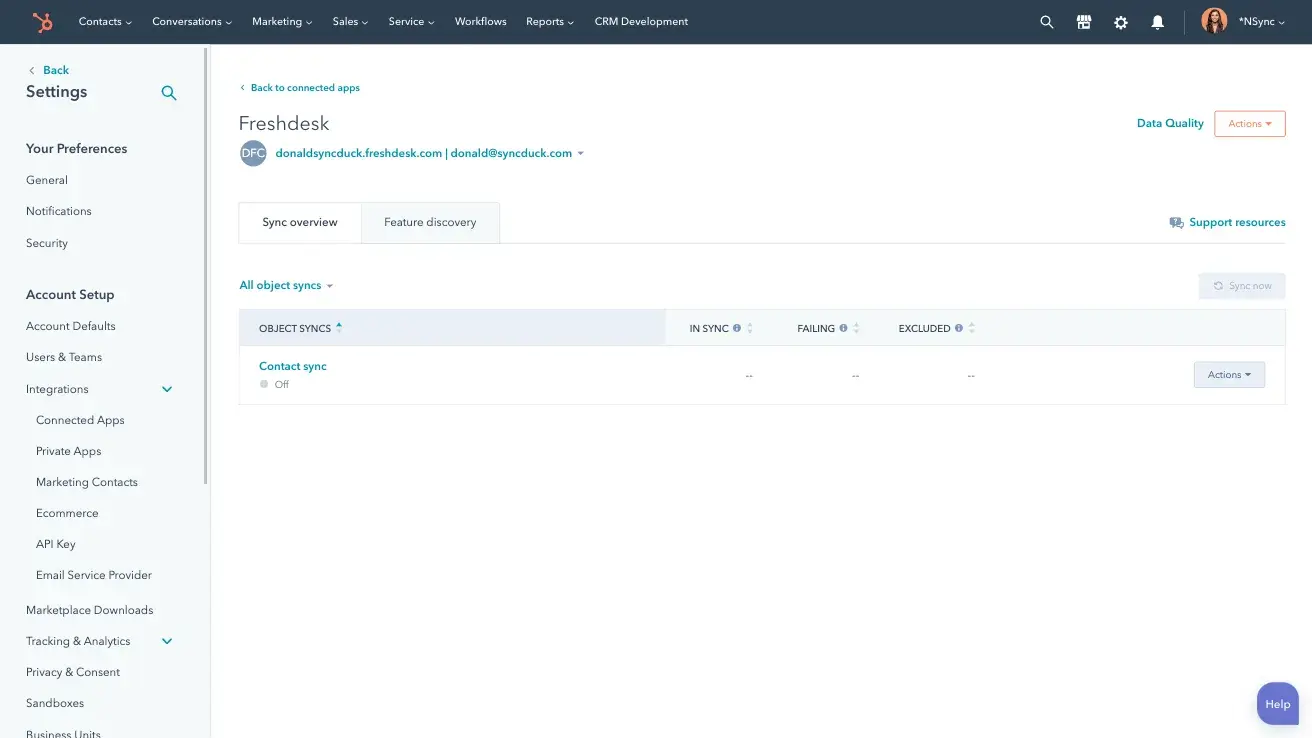Click the HubSpot sprocket logo

click(41, 21)
